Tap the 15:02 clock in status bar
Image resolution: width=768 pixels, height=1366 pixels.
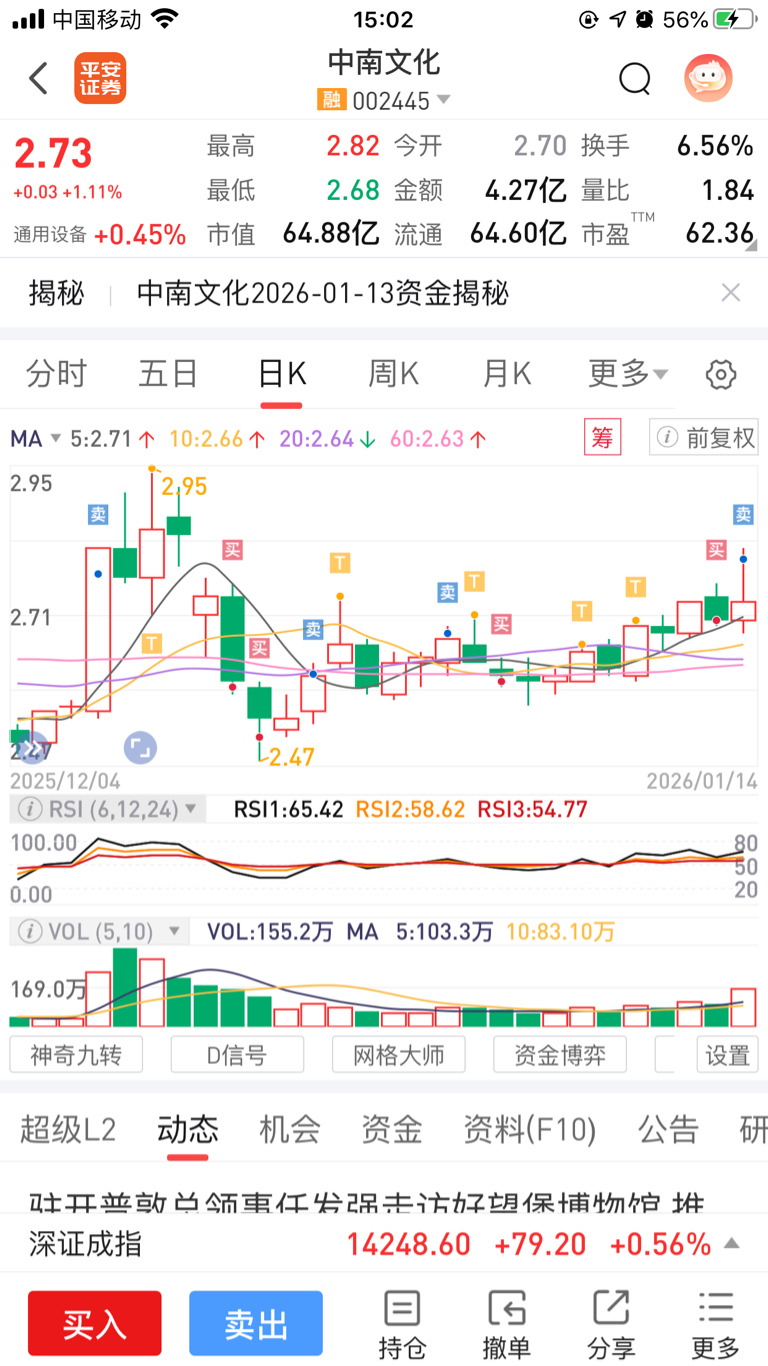[383, 19]
